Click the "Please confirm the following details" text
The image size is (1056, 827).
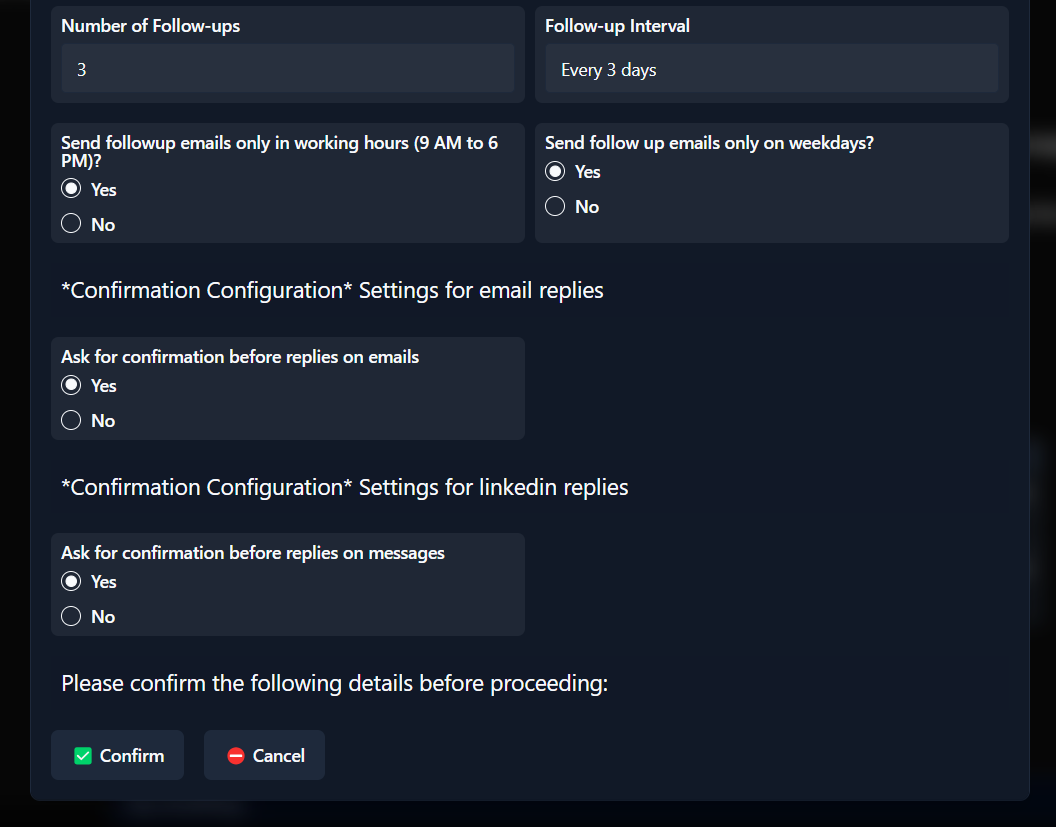point(334,684)
